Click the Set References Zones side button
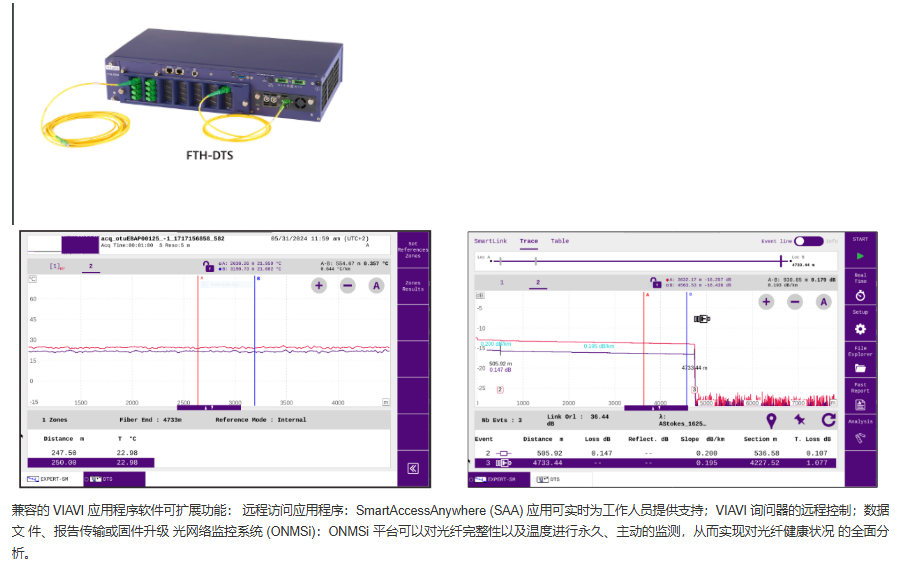 [x=413, y=250]
